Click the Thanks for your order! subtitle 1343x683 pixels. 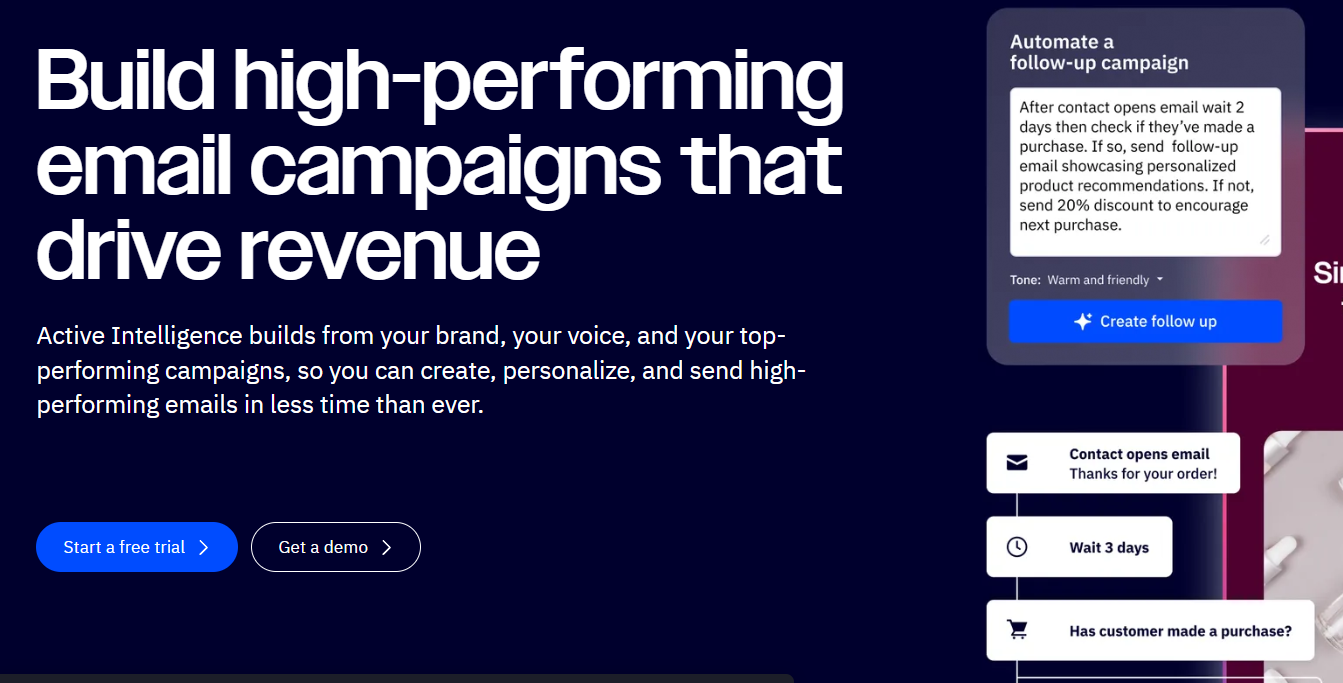[x=1143, y=474]
